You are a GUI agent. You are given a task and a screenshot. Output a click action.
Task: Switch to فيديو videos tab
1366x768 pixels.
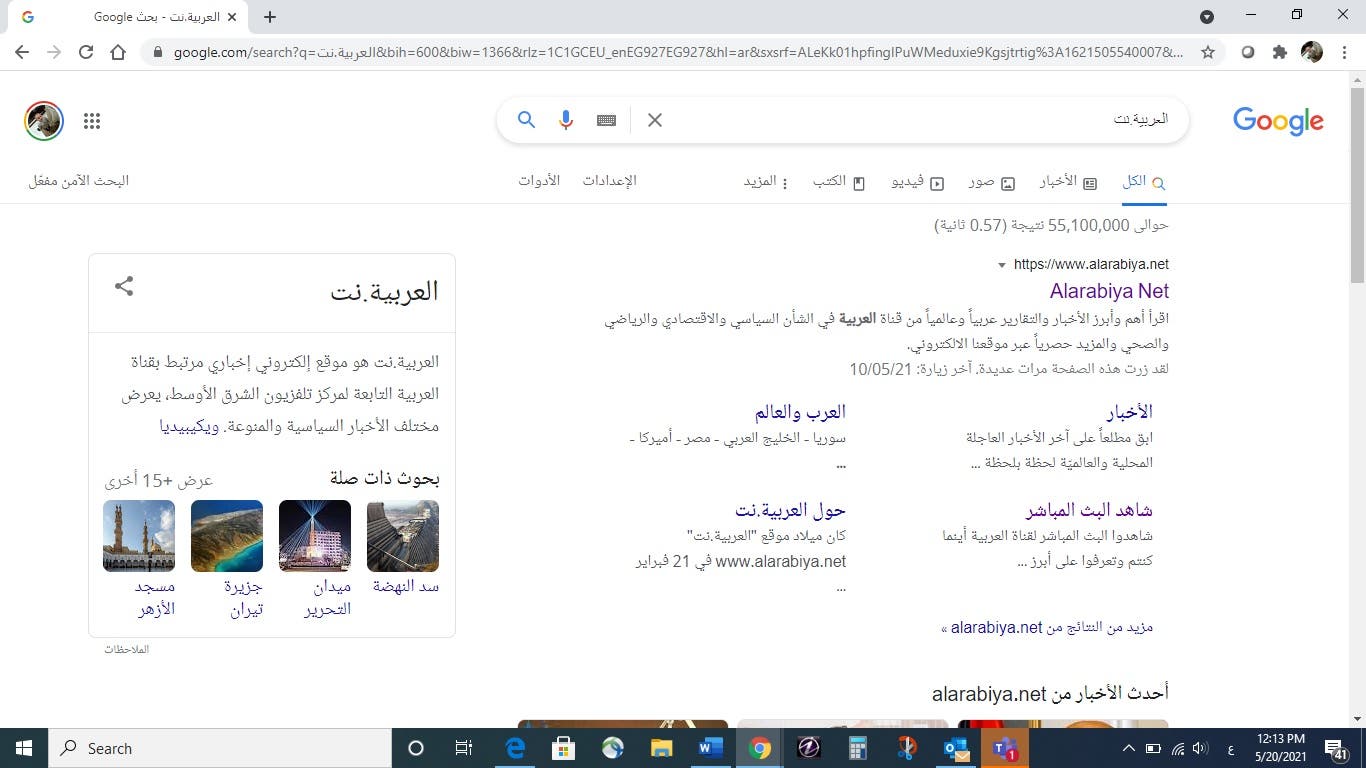918,182
